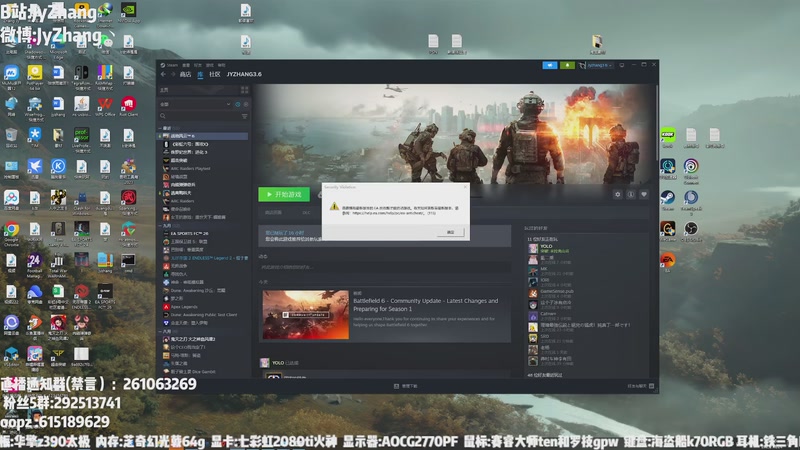Open the Steam menu
Viewport: 800px width, 450px height.
click(x=172, y=65)
